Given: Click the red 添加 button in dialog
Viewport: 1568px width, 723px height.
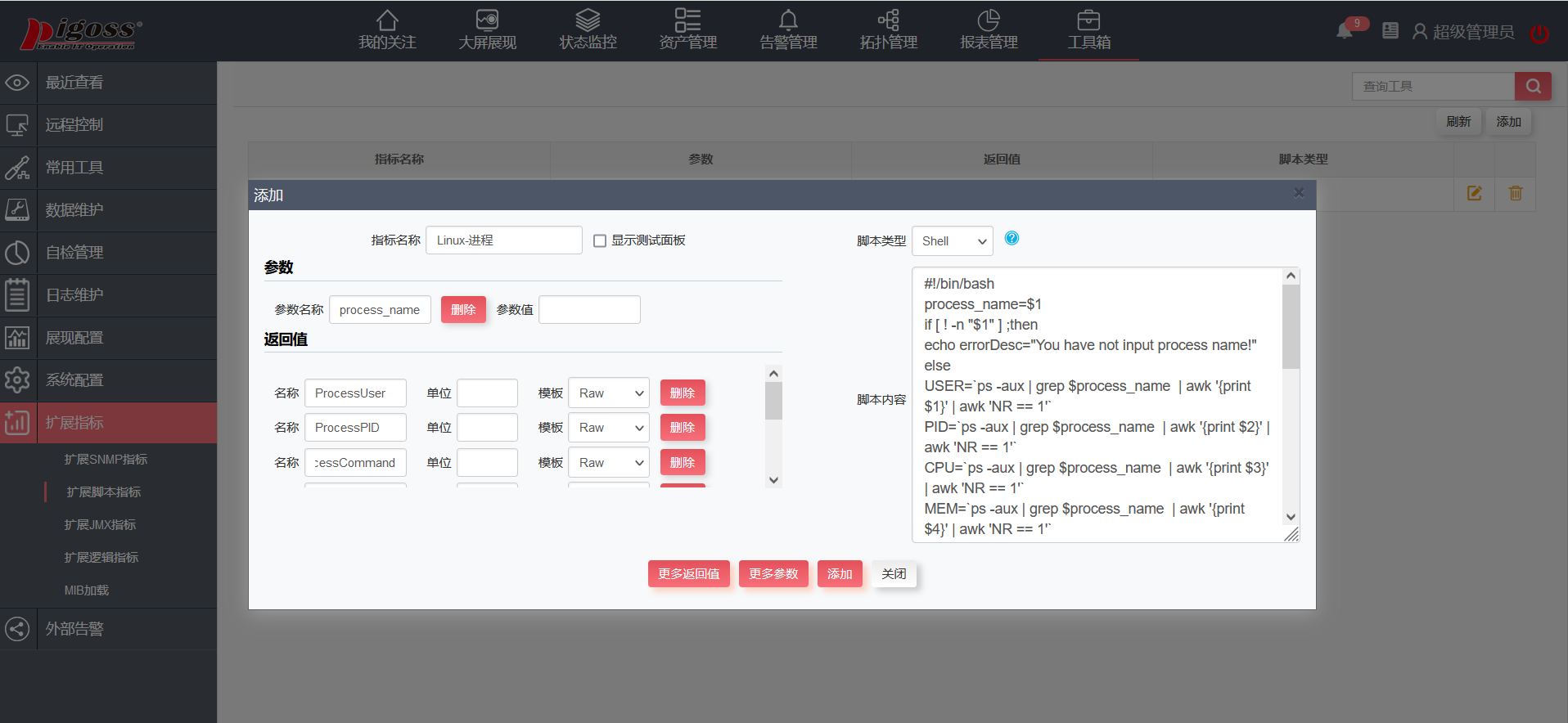Looking at the screenshot, I should (x=840, y=574).
